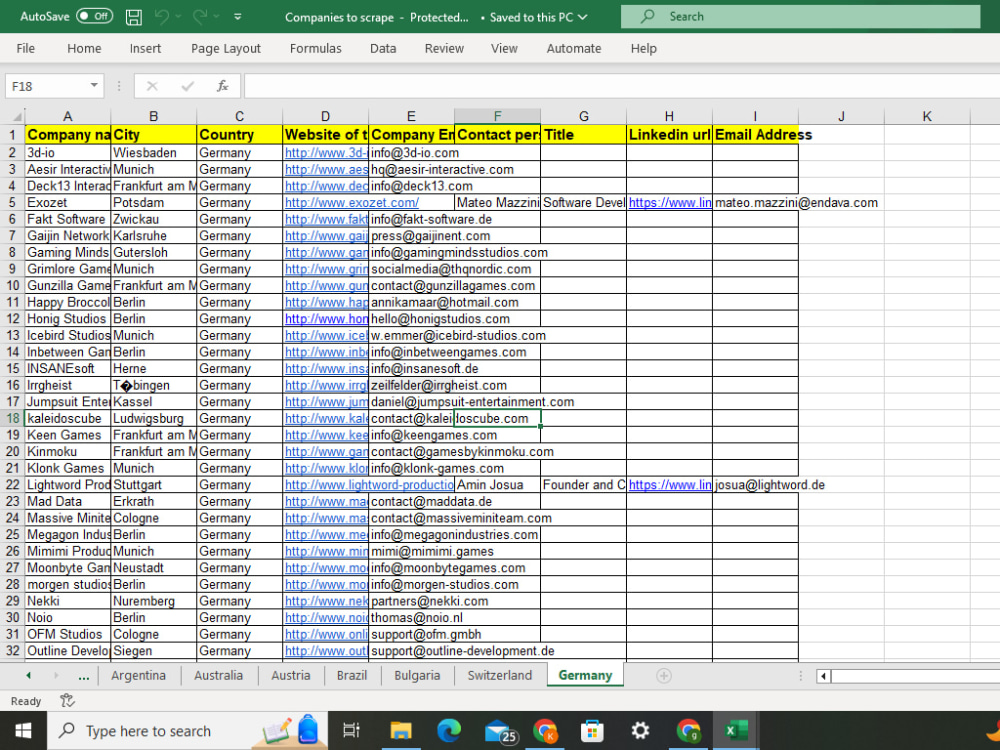Select the Germany sheet tab
This screenshot has height=750, width=1000.
[585, 675]
